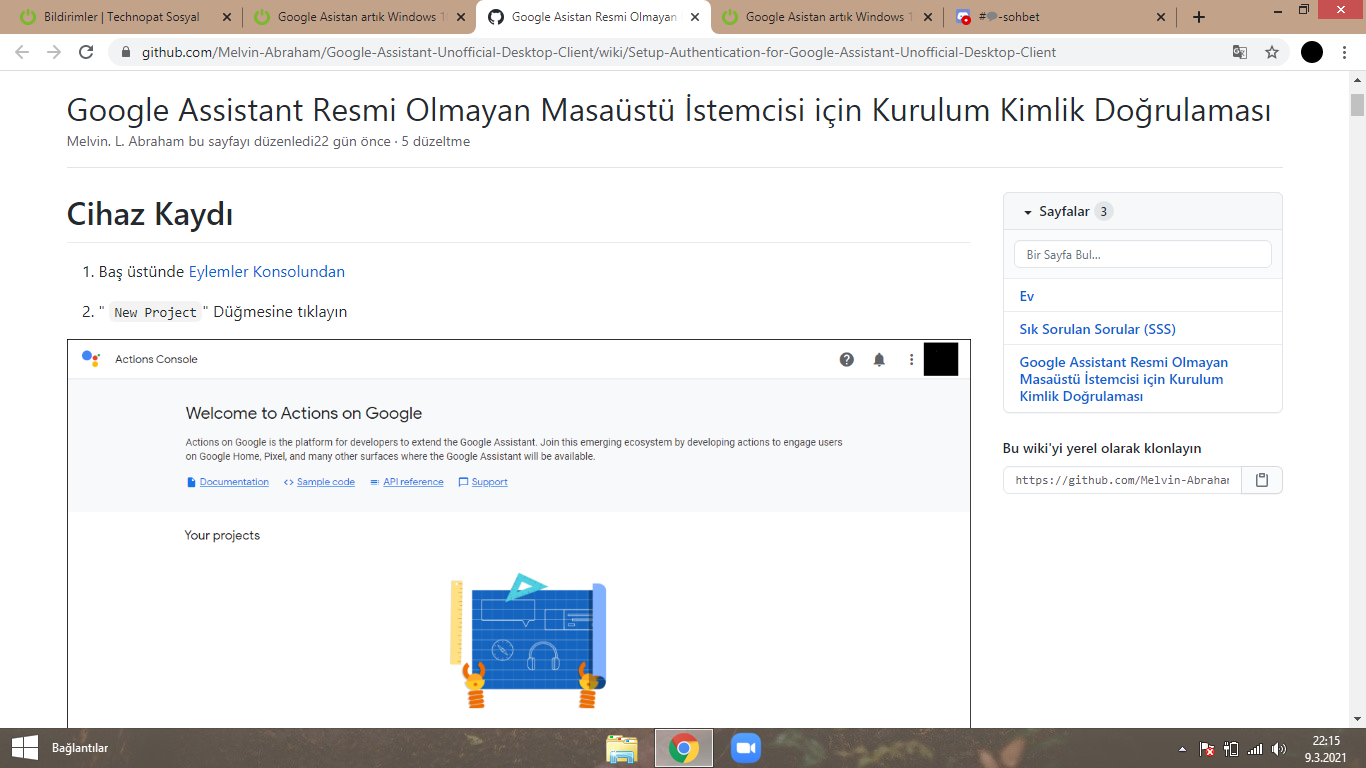Switch to the Bildirimler Technopat Sosyal tab
The height and width of the screenshot is (768, 1366).
pyautogui.click(x=121, y=17)
